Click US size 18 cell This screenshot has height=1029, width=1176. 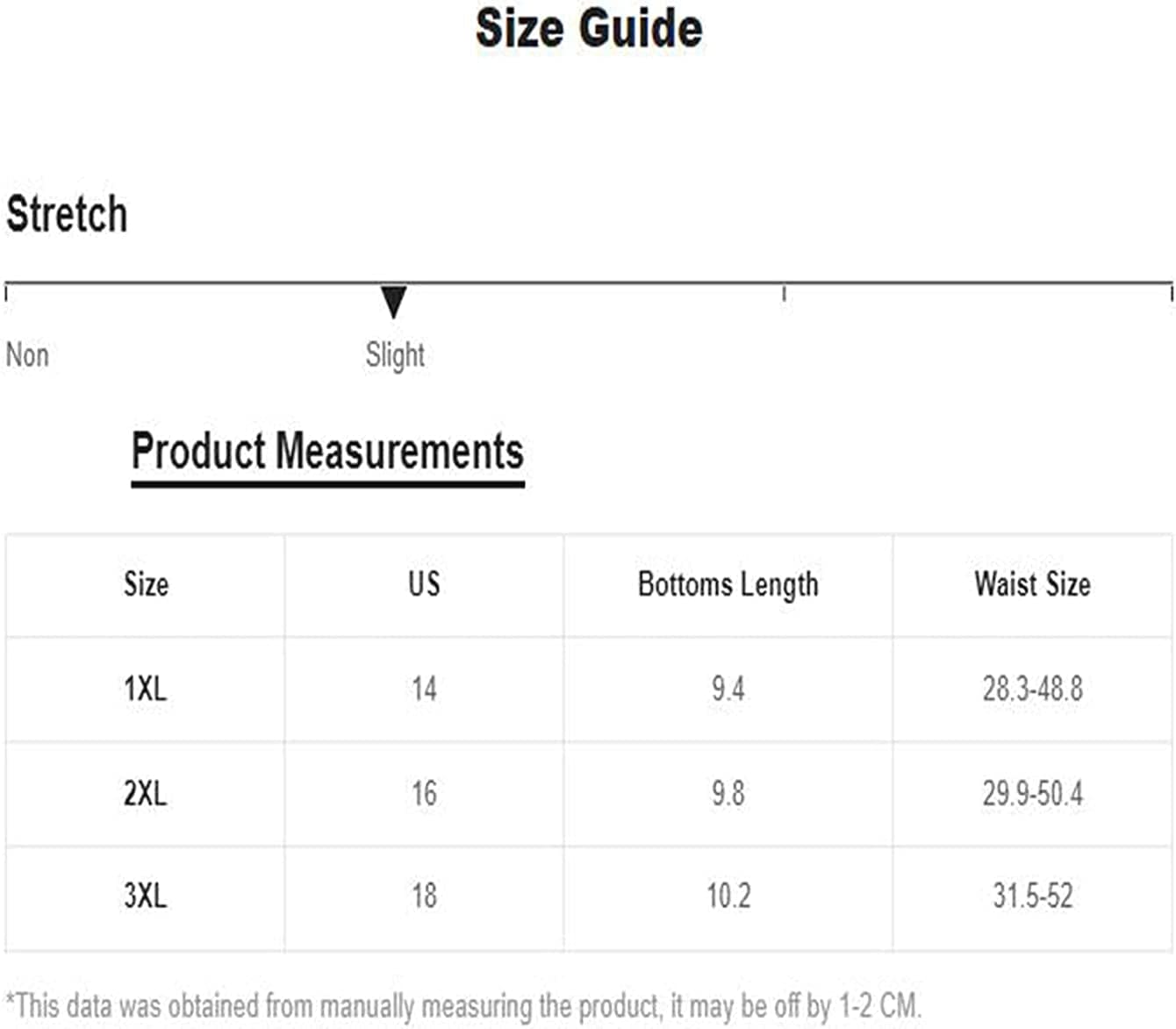pyautogui.click(x=424, y=896)
